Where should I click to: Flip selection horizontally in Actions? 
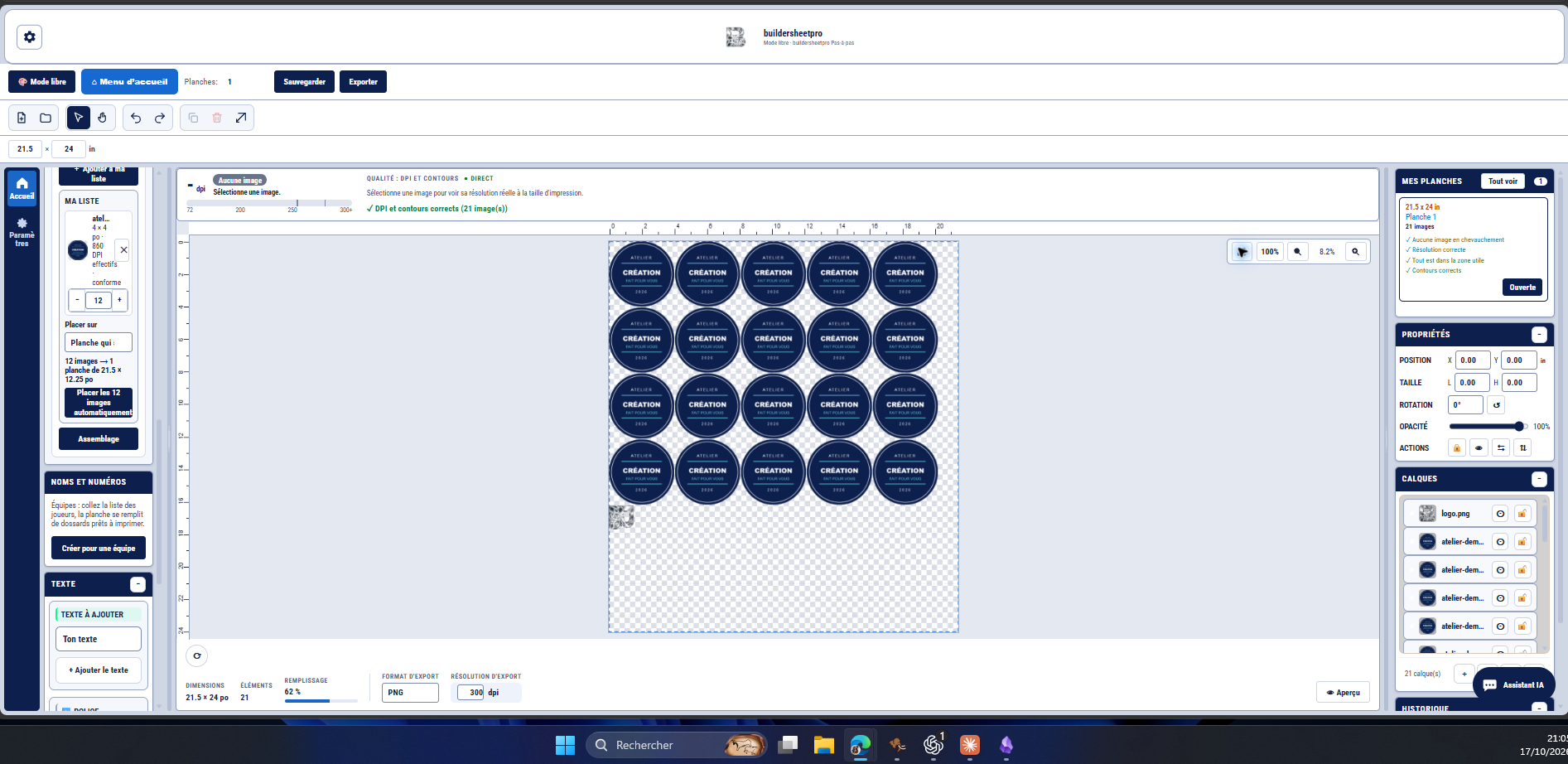pyautogui.click(x=1501, y=448)
